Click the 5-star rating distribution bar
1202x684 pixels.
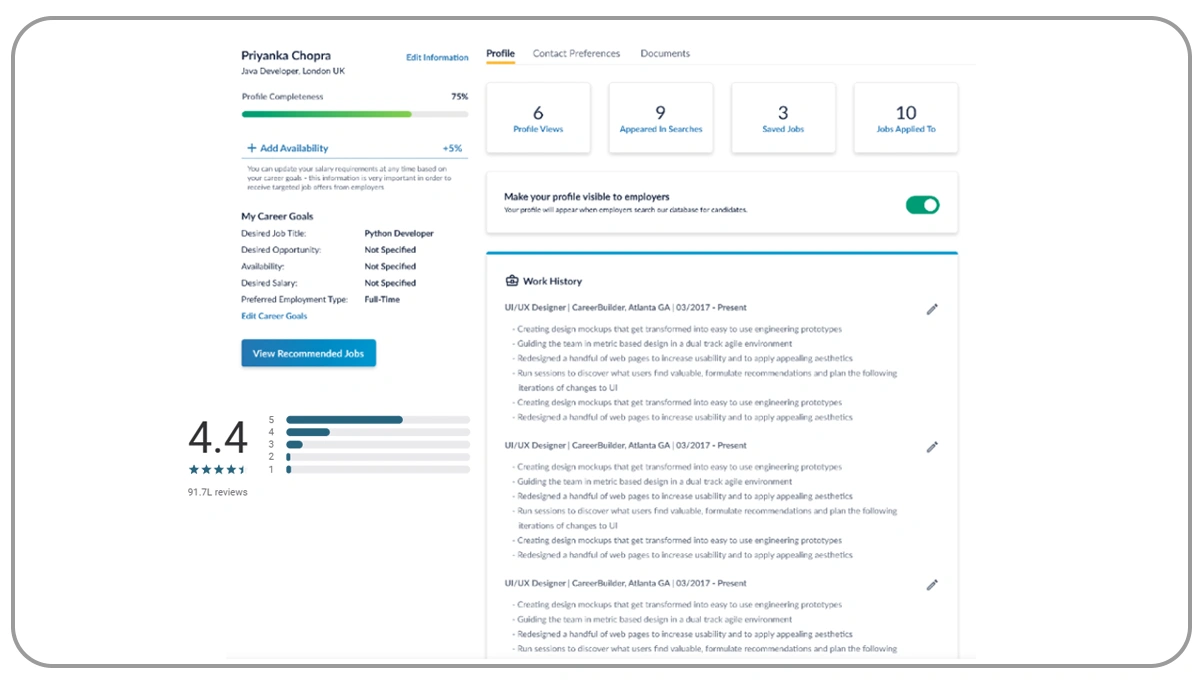(377, 420)
